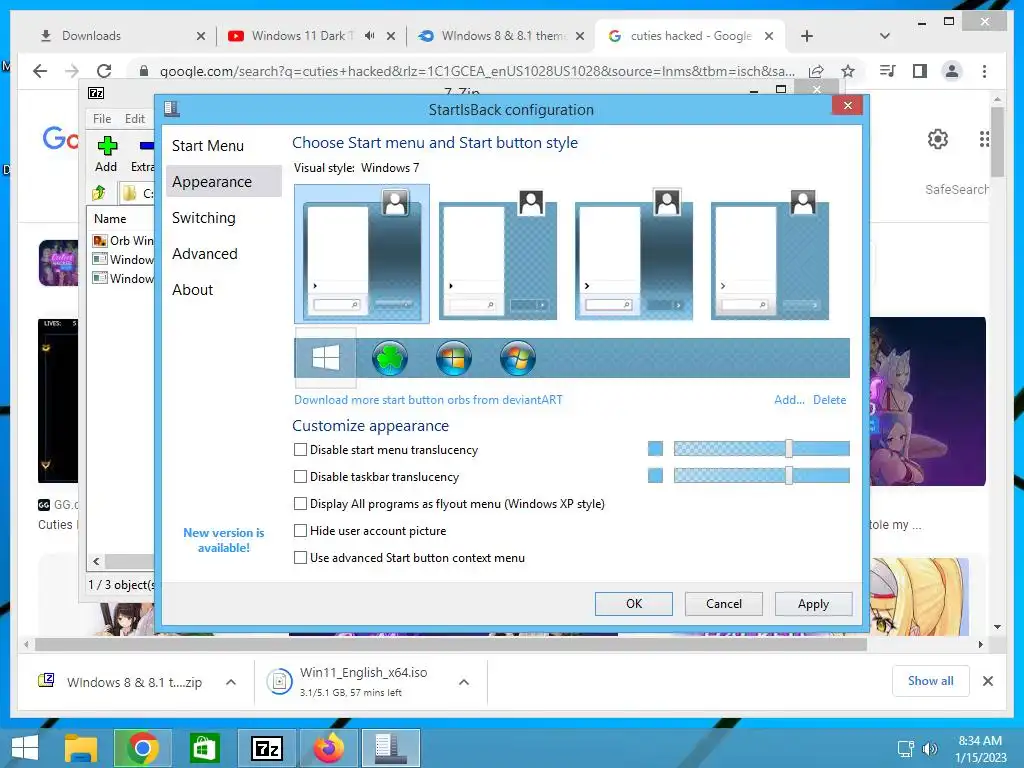1024x768 pixels.
Task: Expand Chrome tab search chevron
Action: (x=884, y=36)
